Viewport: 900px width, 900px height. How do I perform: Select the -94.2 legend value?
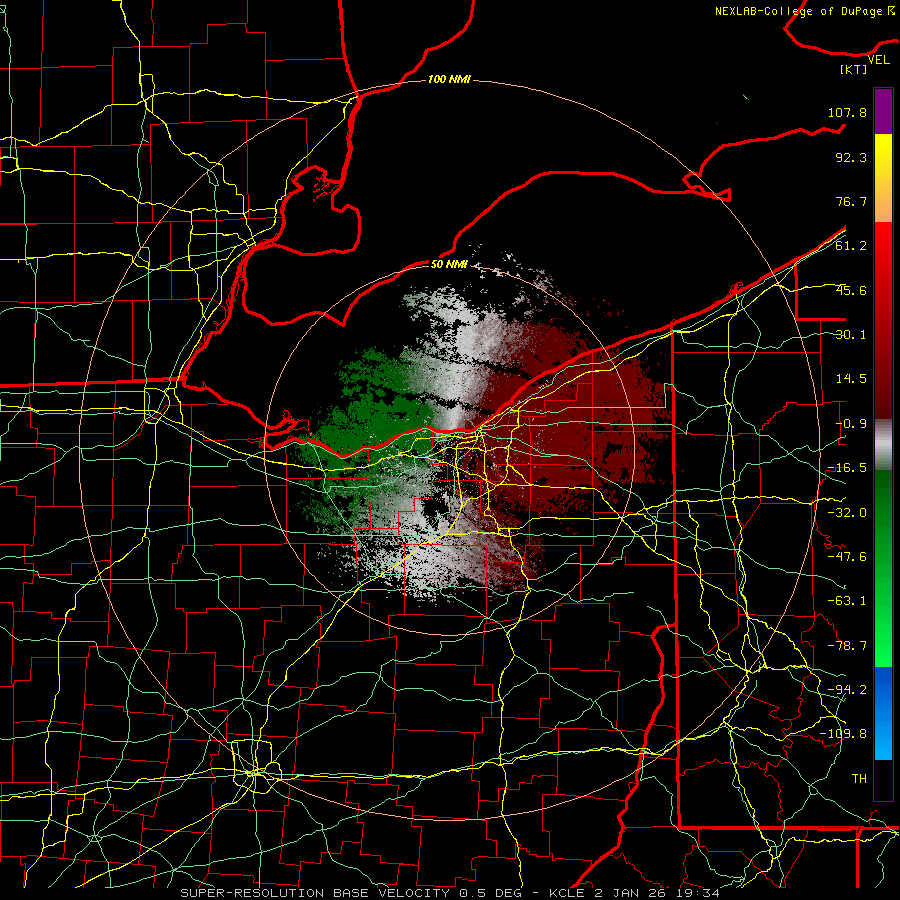click(x=847, y=690)
